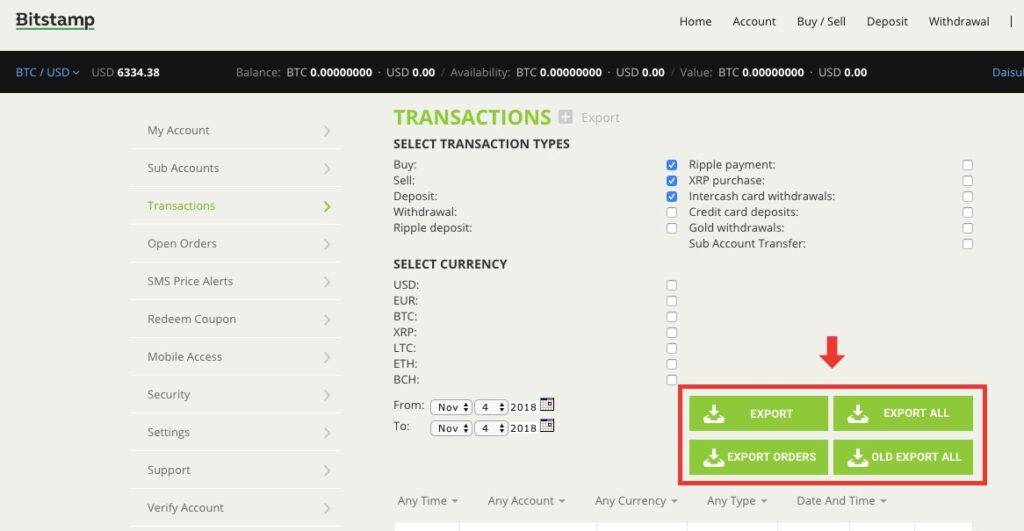Click the arrow icon next to Security

(x=327, y=395)
